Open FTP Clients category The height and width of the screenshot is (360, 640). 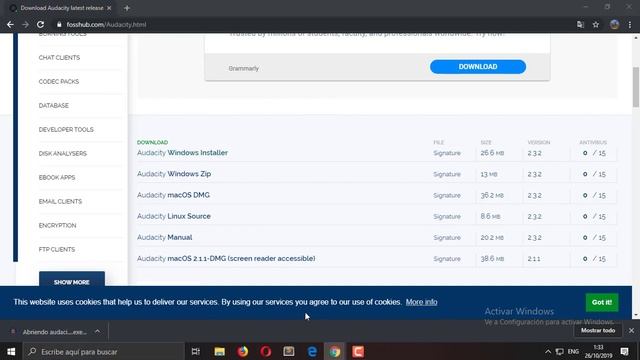pos(57,249)
